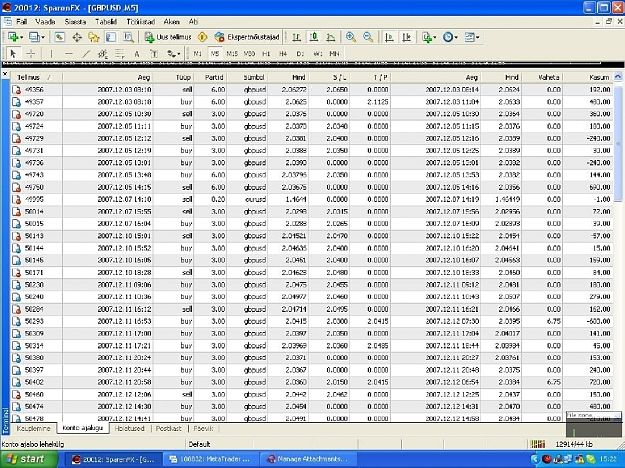Click the terminal vertical scrollbar thumb
This screenshot has width=625, height=468.
[618, 142]
